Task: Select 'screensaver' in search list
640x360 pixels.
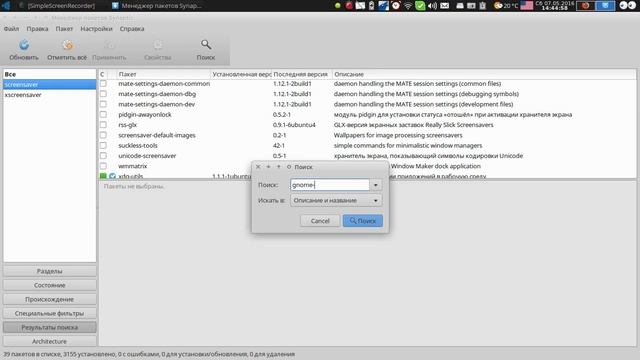Action: pyautogui.click(x=49, y=84)
